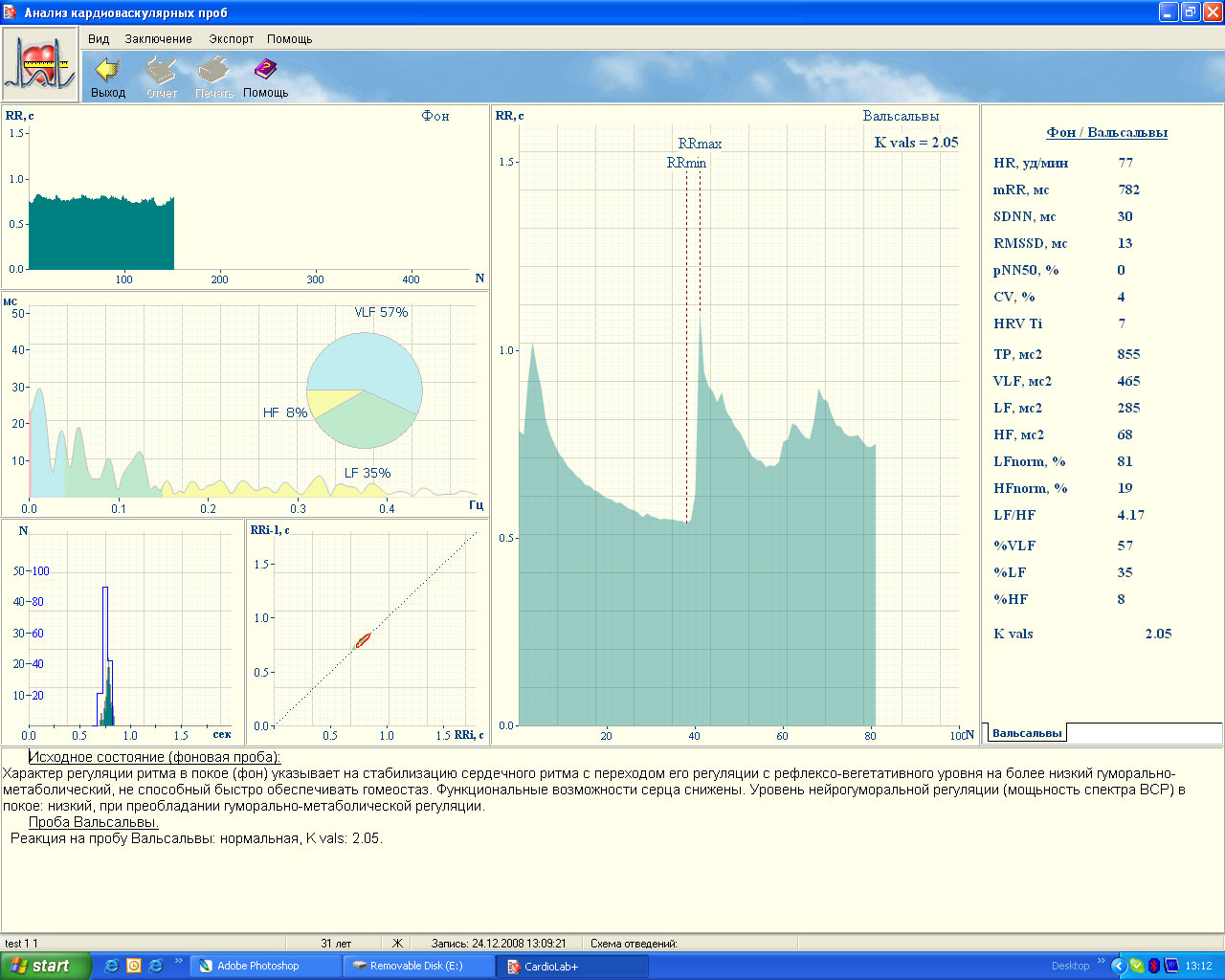
Task: Click the blue system tray arrow icon
Action: [x=1118, y=966]
